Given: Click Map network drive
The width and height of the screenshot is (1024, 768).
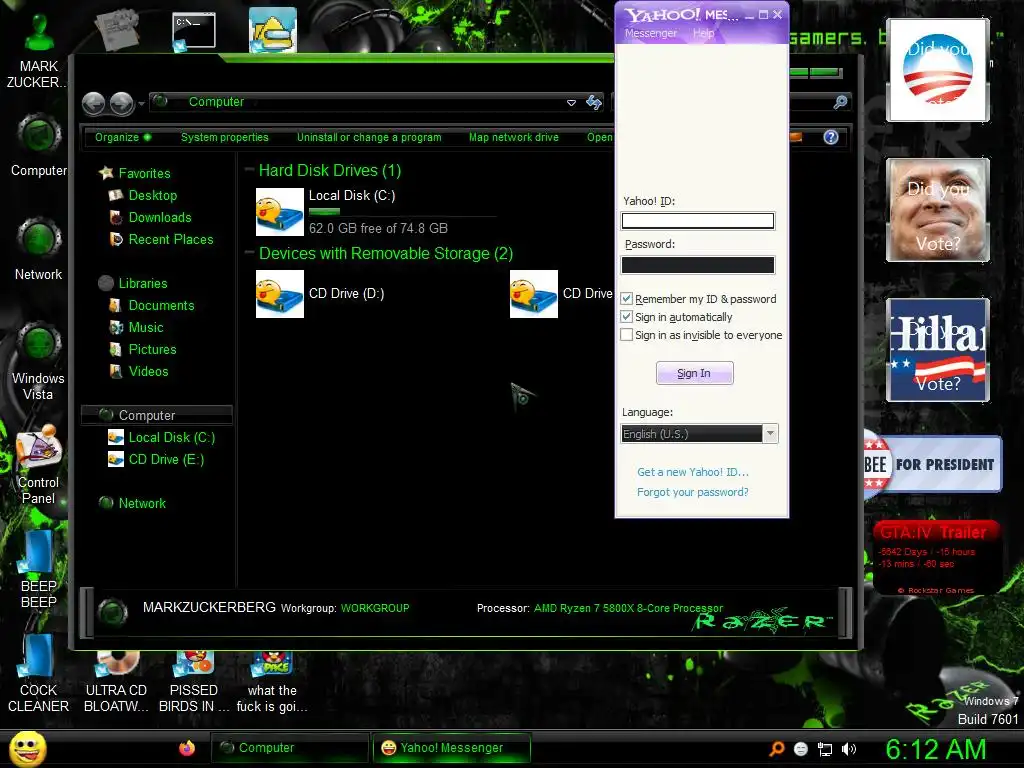Looking at the screenshot, I should click(x=514, y=137).
